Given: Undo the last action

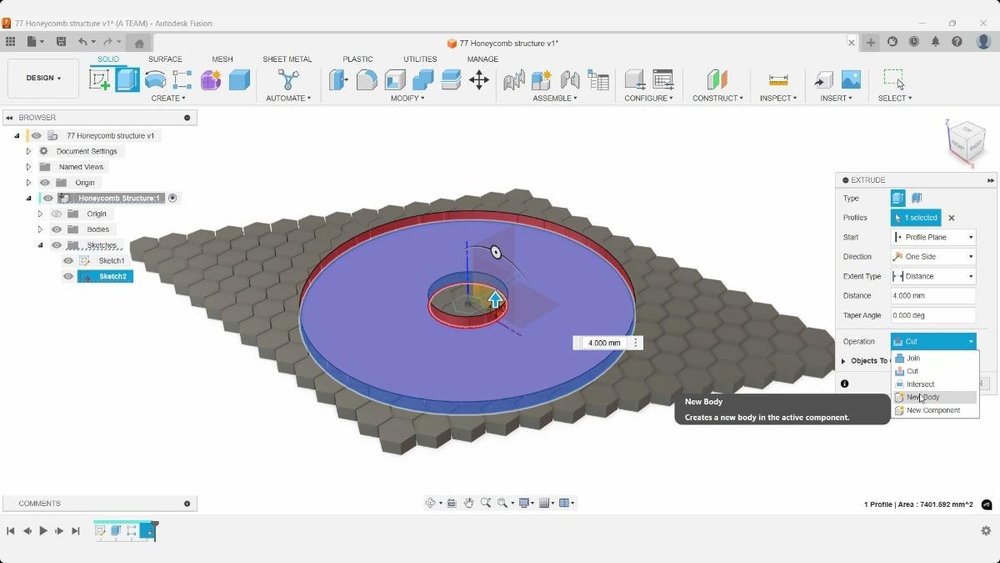Looking at the screenshot, I should [83, 41].
